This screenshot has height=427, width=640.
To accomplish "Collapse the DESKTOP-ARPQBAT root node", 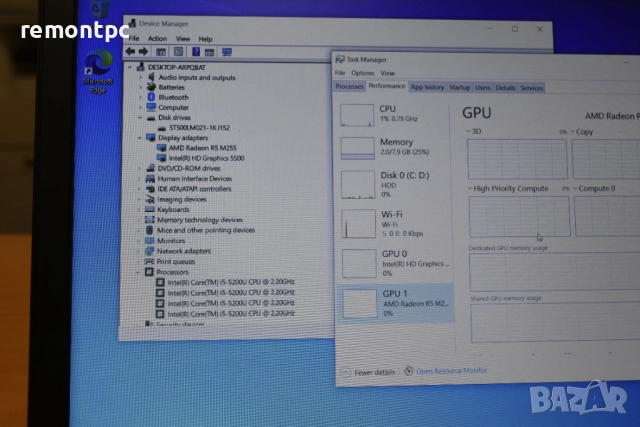I will pyautogui.click(x=130, y=67).
